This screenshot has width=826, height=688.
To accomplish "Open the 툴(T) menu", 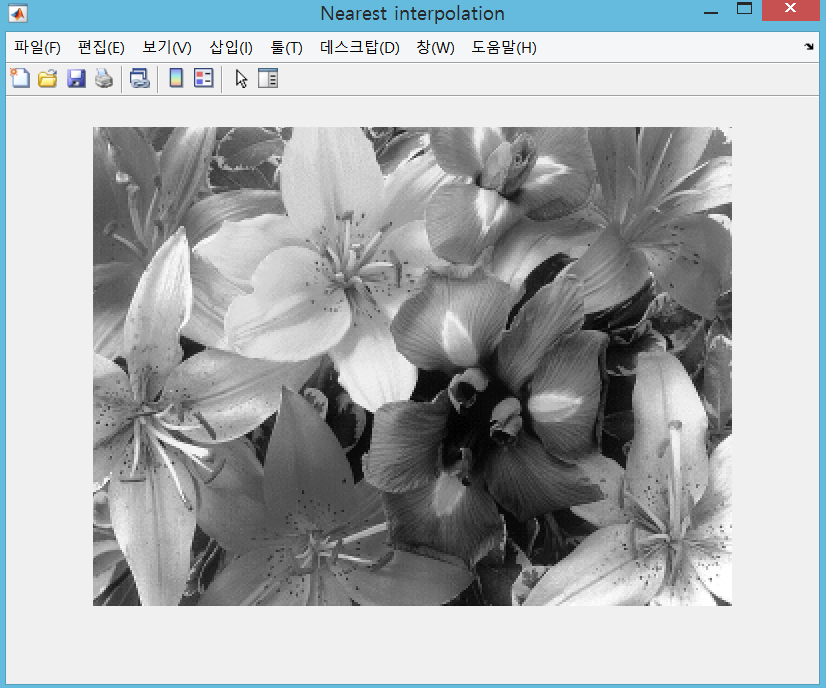I will tap(285, 47).
